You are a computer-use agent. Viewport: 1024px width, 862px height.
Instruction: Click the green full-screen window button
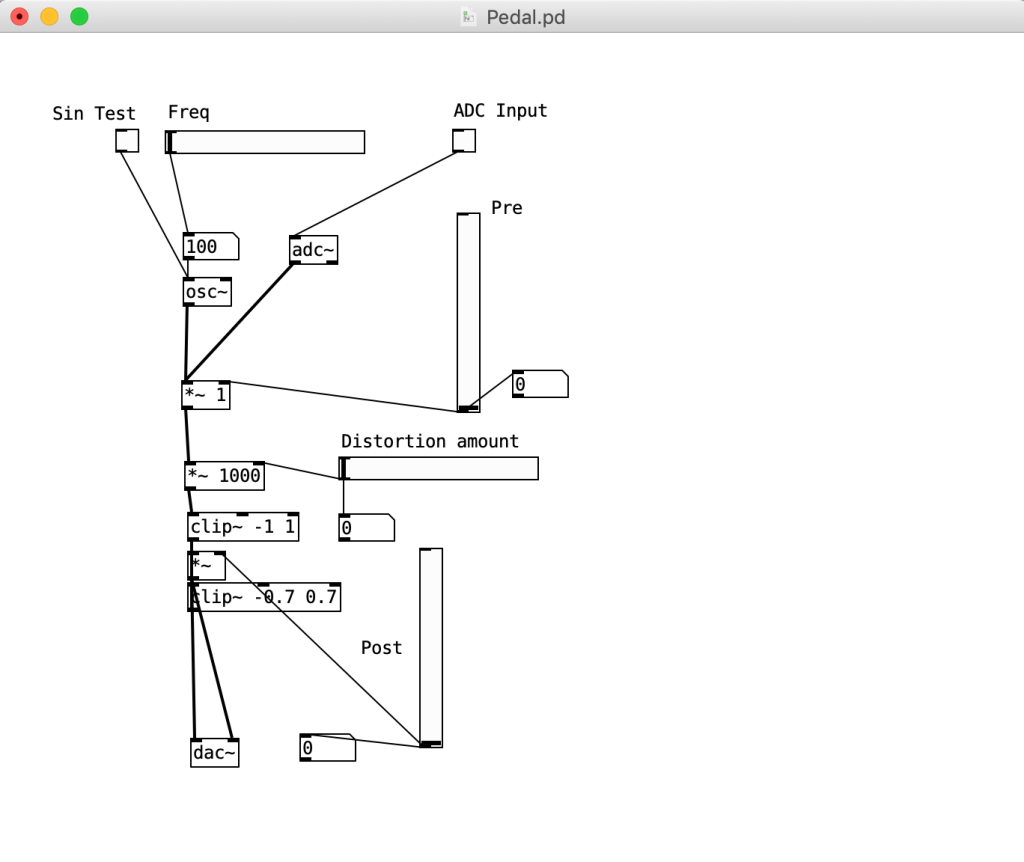pos(79,17)
